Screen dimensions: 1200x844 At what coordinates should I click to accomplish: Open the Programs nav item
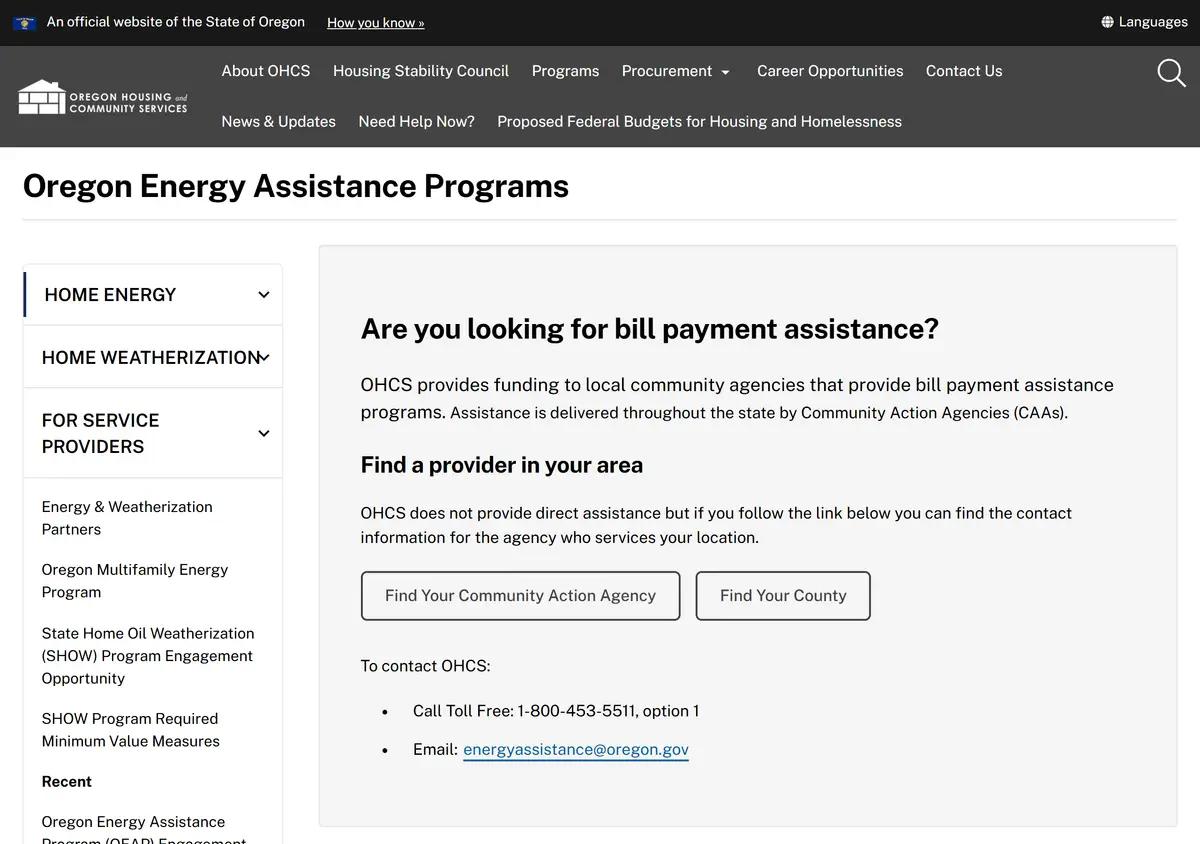565,71
